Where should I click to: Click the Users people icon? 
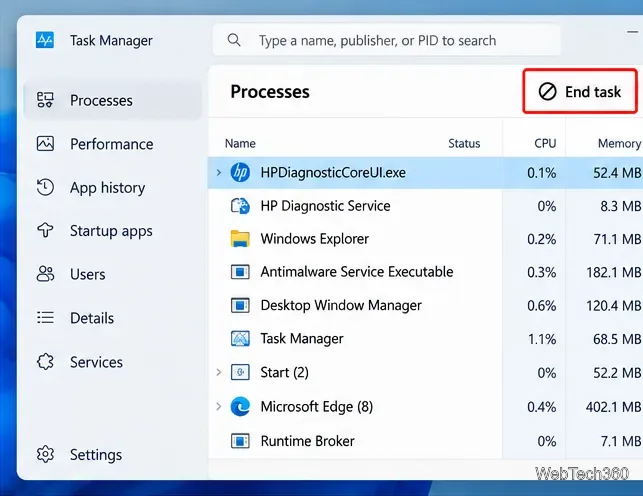pyautogui.click(x=45, y=274)
